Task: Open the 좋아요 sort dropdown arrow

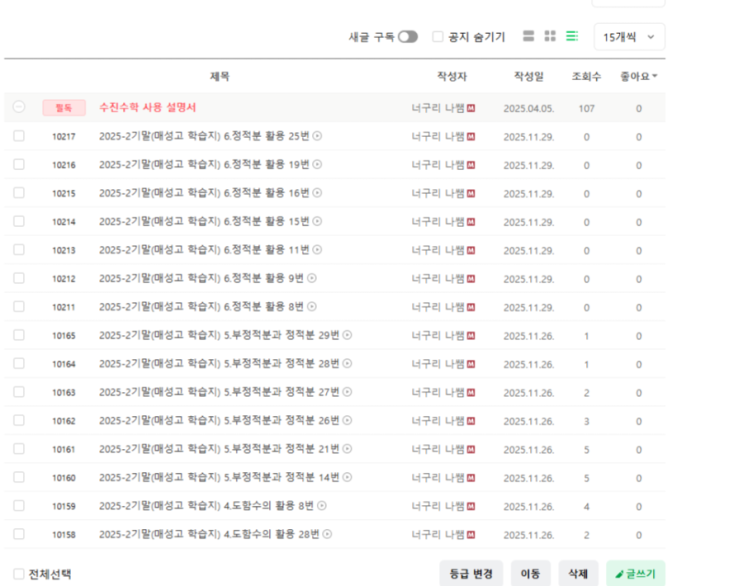Action: [655, 76]
